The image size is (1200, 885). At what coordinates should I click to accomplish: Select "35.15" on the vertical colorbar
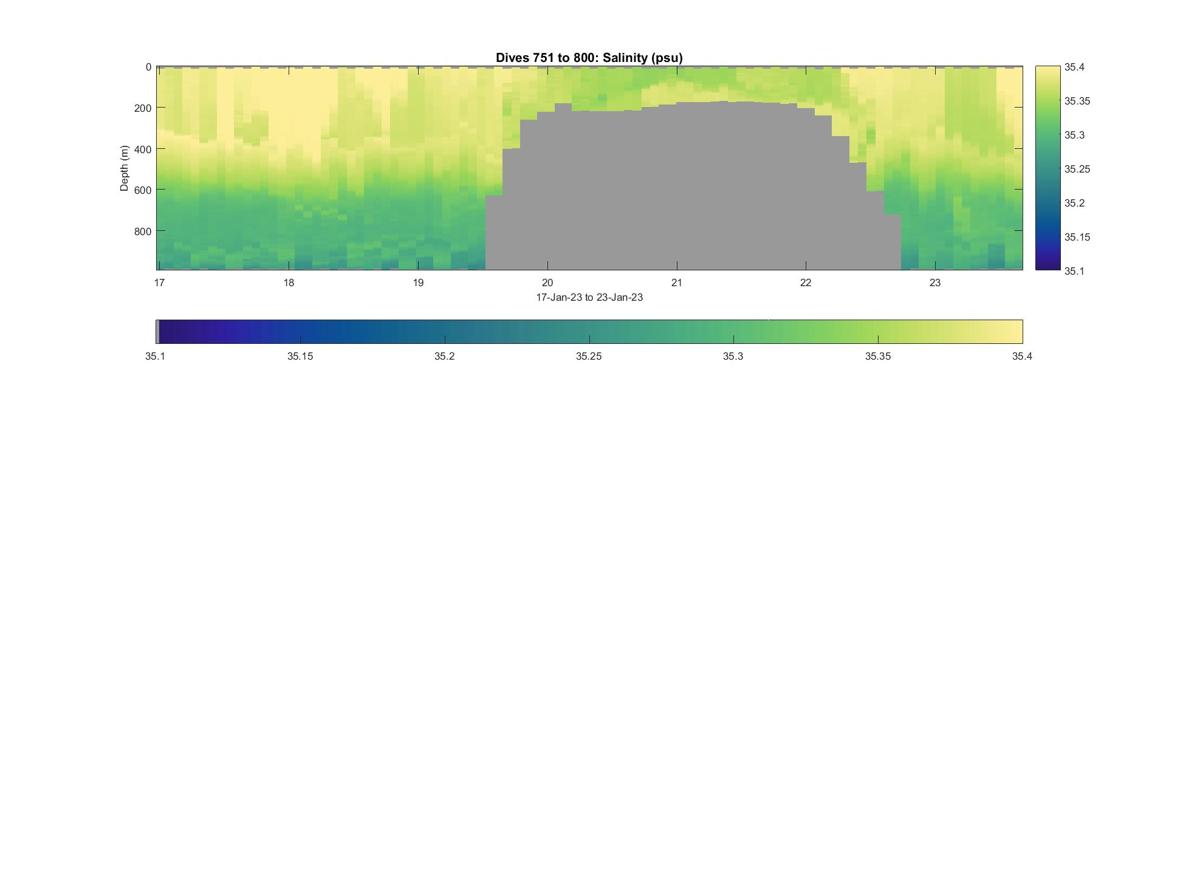point(1077,237)
